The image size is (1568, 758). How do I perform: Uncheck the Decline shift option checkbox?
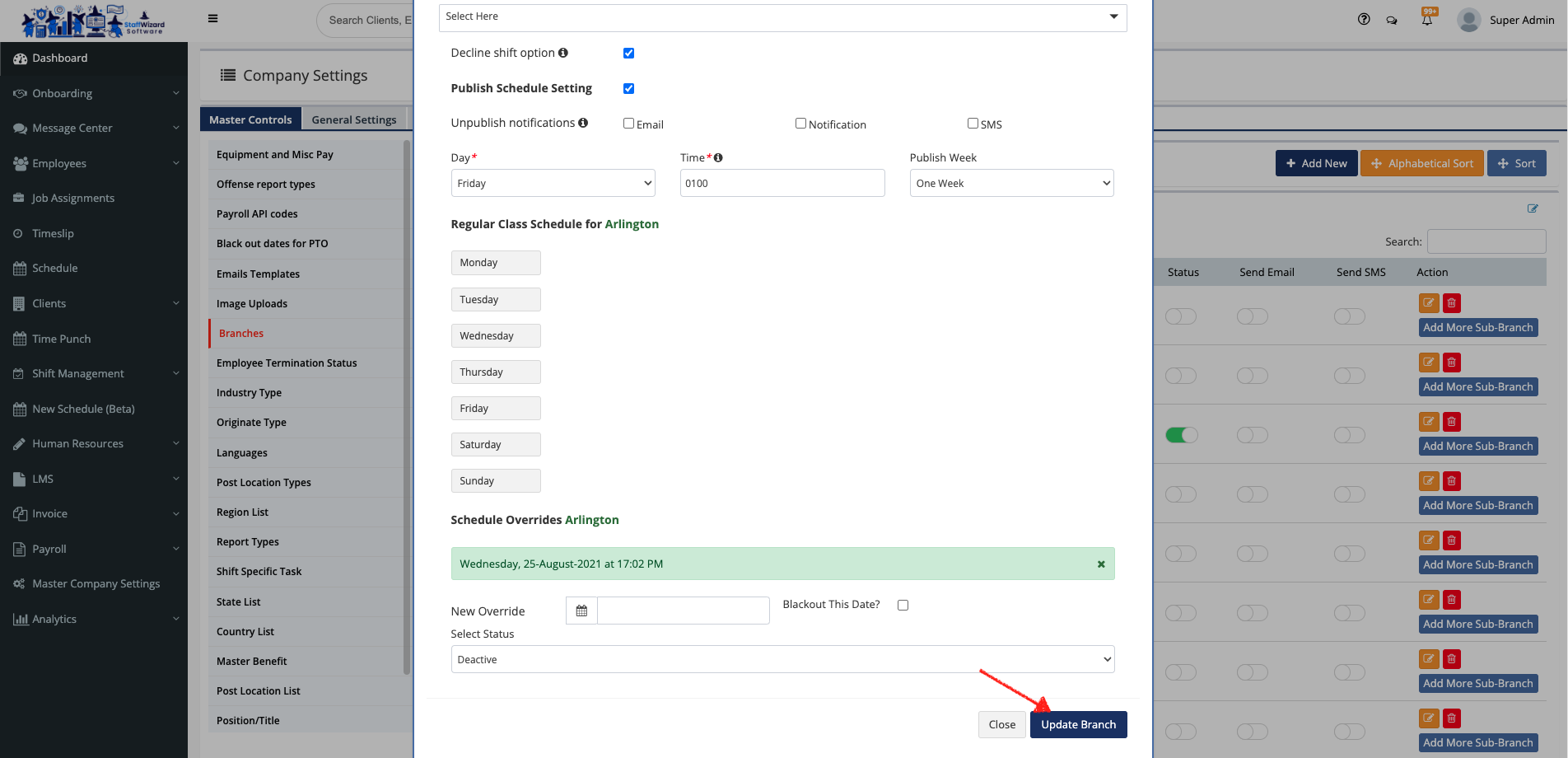(628, 54)
